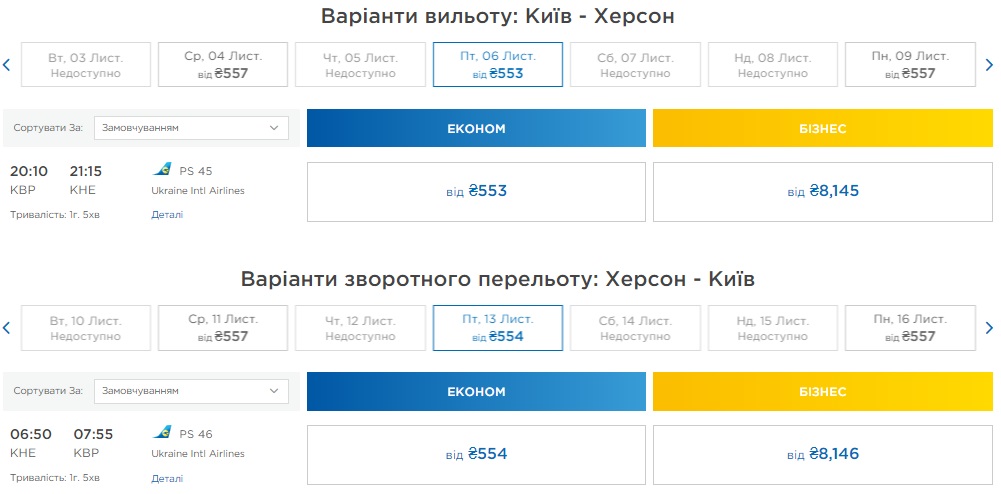Viewport: 1001px width, 494px height.
Task: Choose return date Пн, 16 Лист.
Action: click(x=910, y=328)
